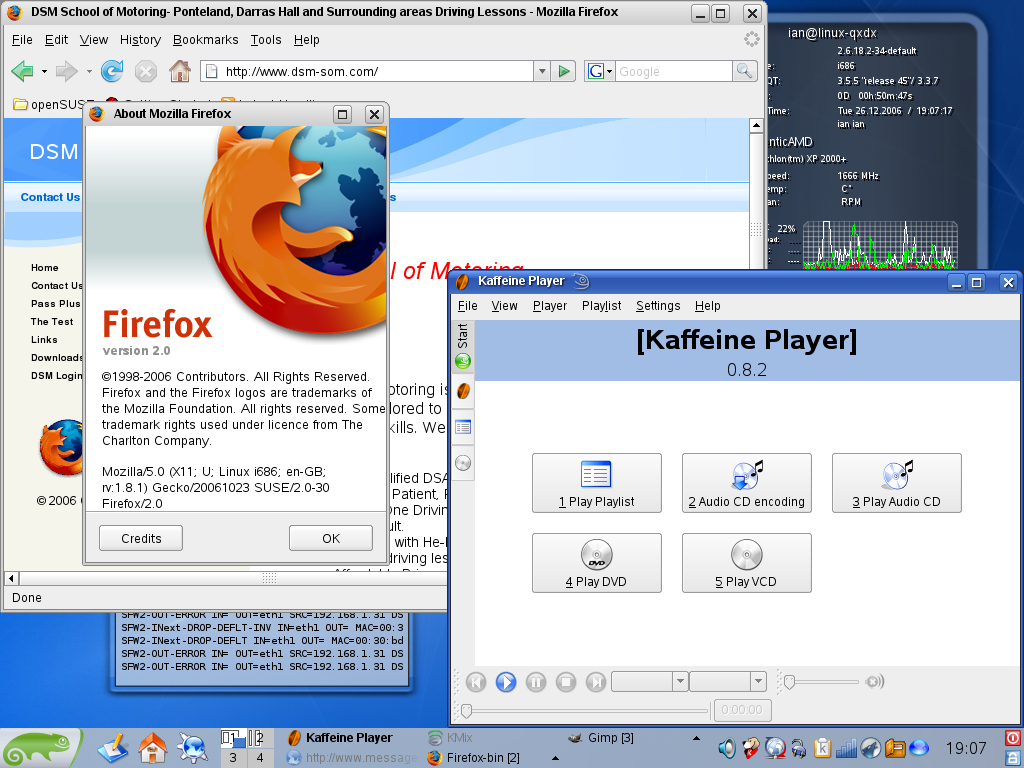The height and width of the screenshot is (768, 1024).
Task: Click Audio CD encoding button
Action: 746,483
